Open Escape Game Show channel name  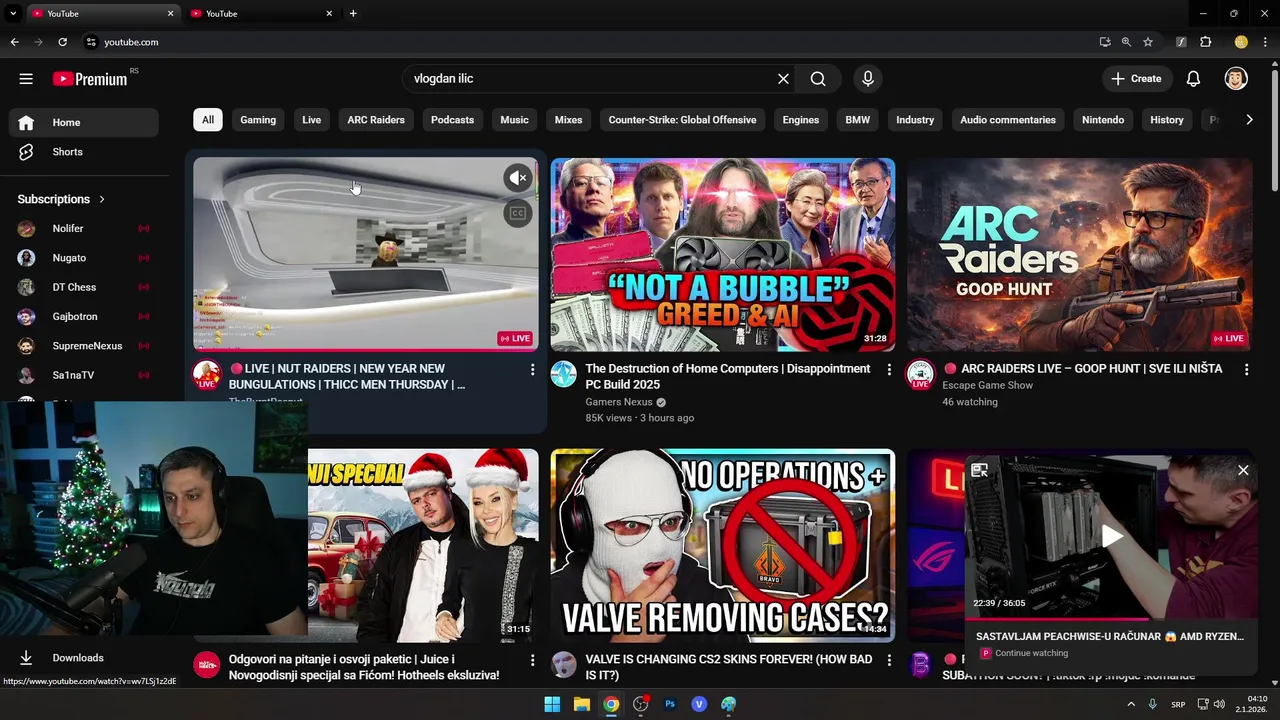987,385
